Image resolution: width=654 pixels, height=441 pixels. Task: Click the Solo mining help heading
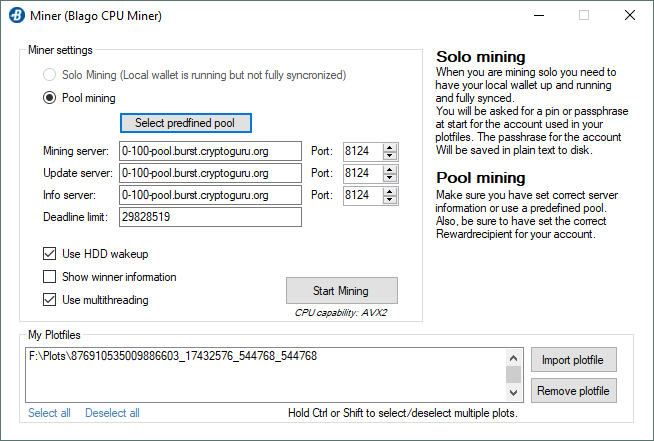[x=481, y=57]
